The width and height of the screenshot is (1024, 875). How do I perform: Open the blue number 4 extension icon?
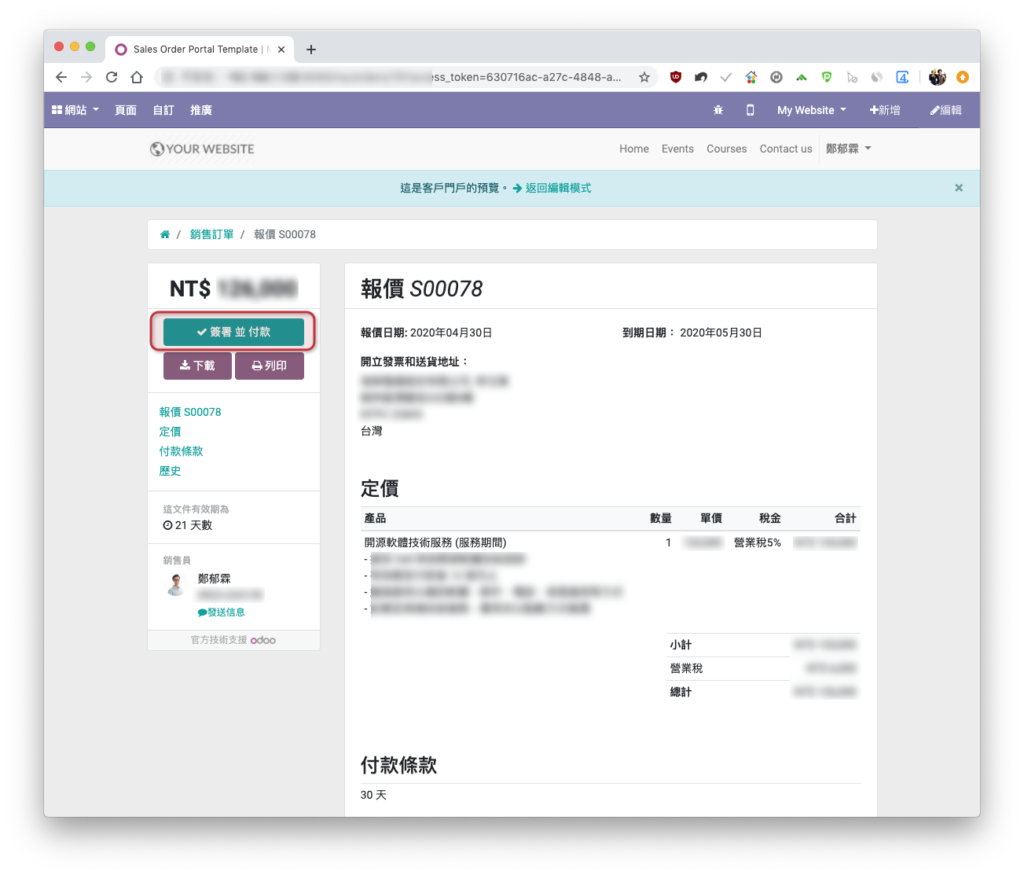902,77
